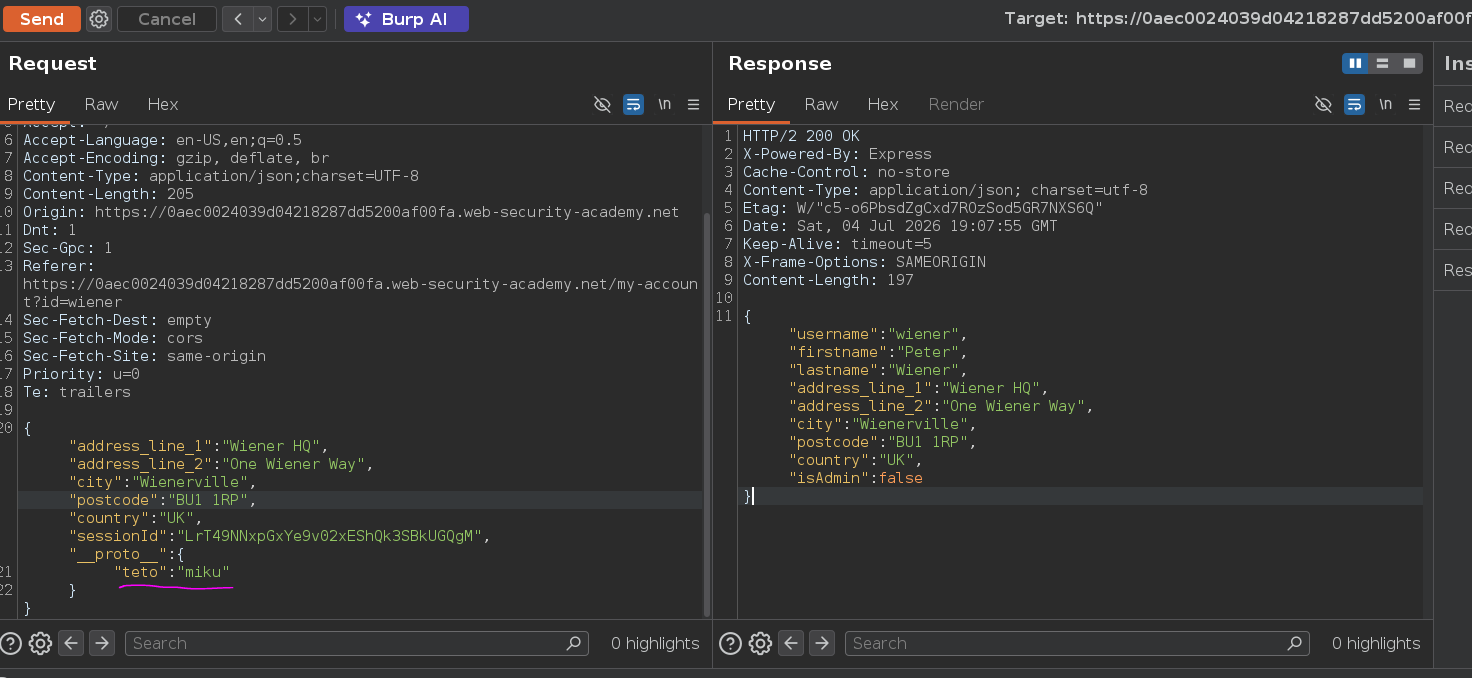Click magnifier icon in Request search
The height and width of the screenshot is (678, 1472).
[x=574, y=643]
